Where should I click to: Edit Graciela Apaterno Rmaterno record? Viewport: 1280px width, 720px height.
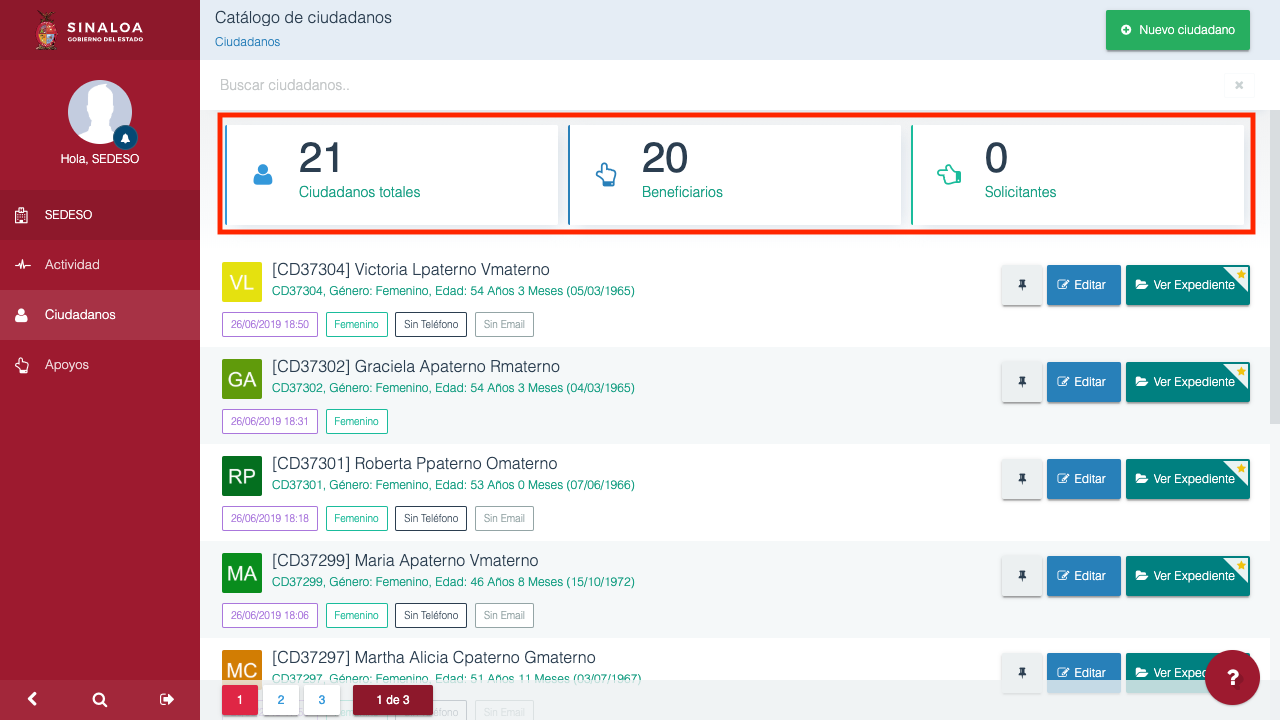click(1083, 382)
